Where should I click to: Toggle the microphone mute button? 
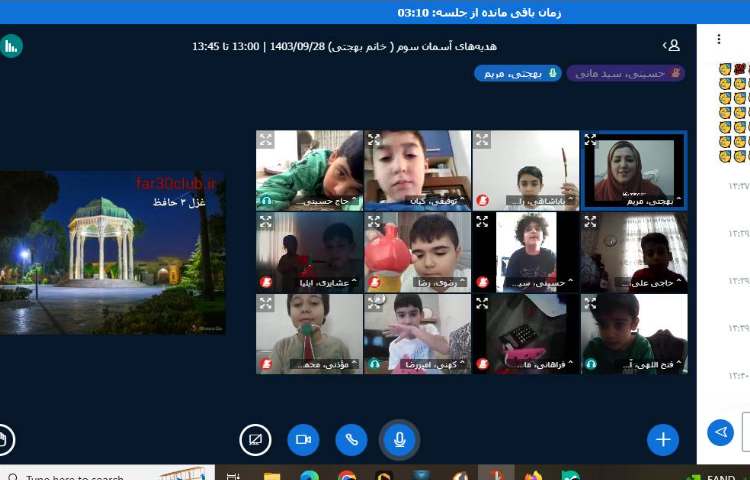pyautogui.click(x=399, y=439)
